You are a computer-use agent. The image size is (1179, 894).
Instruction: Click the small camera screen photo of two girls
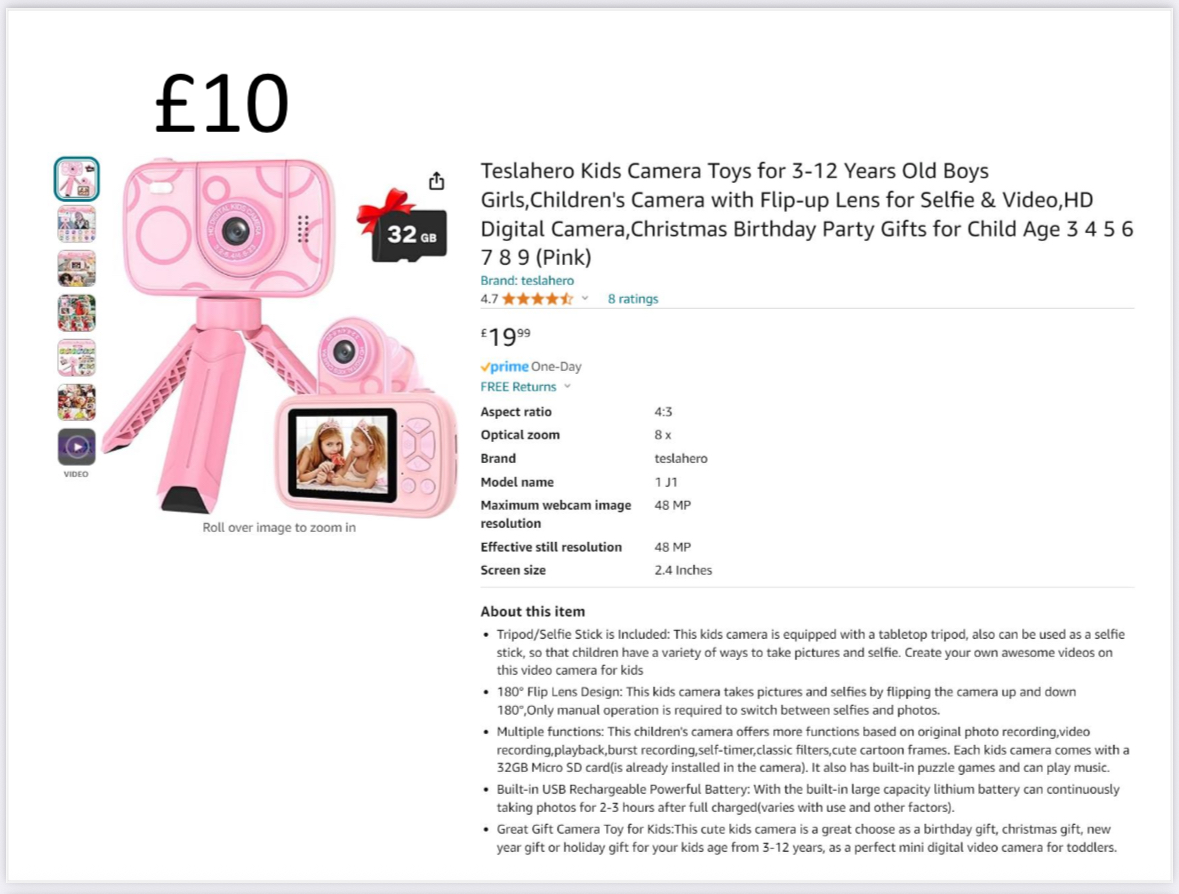click(x=342, y=454)
